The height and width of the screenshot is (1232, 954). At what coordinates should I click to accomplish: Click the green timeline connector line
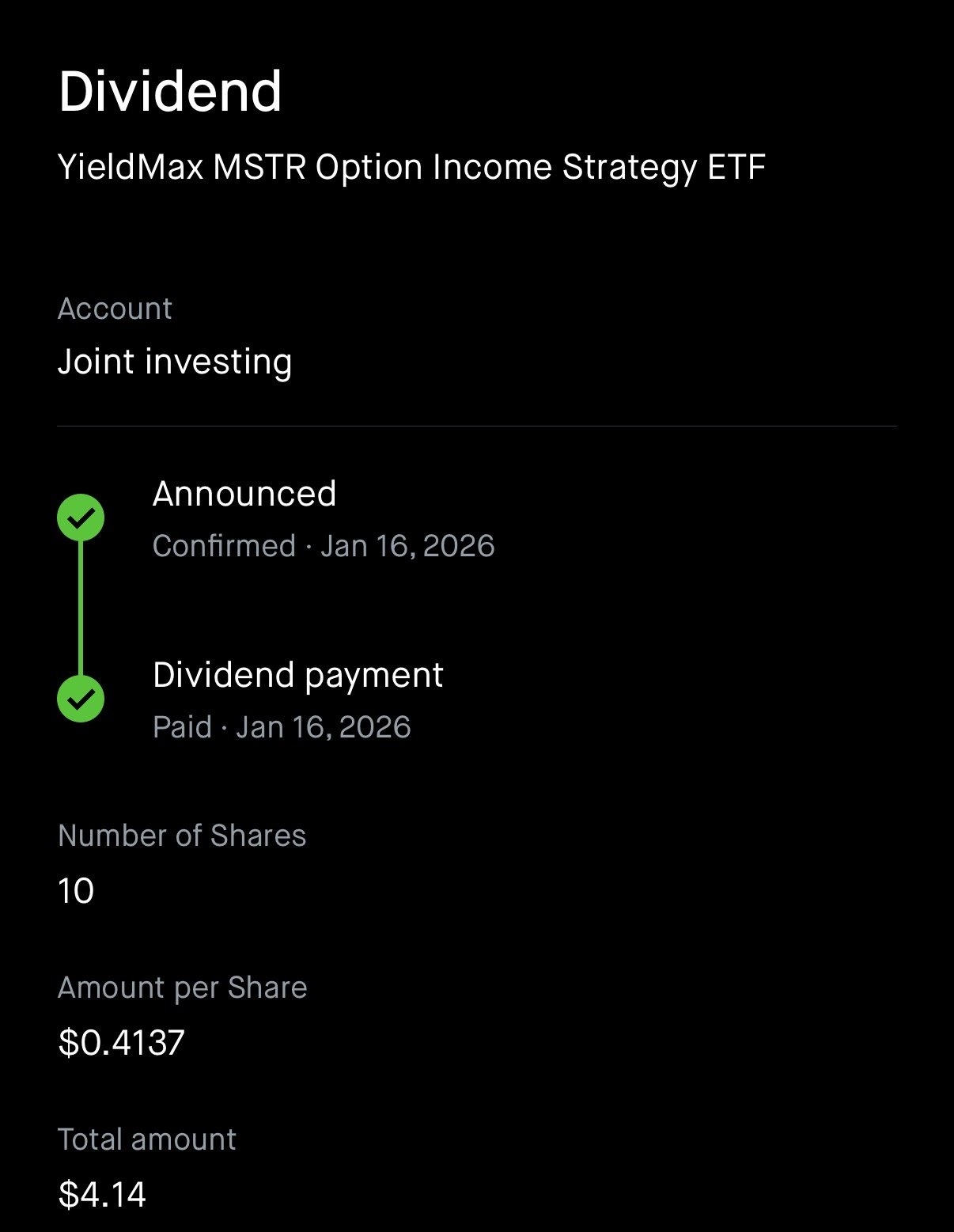coord(81,608)
